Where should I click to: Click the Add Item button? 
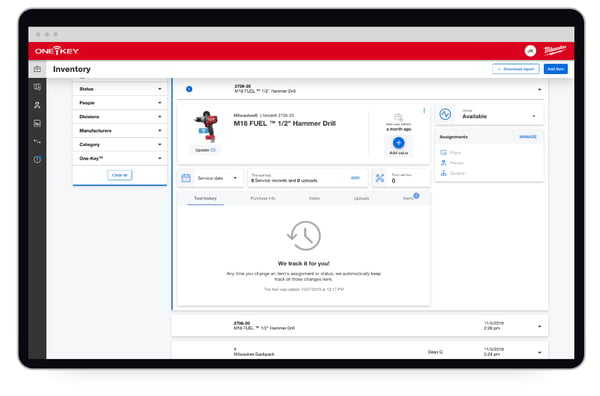(x=556, y=69)
